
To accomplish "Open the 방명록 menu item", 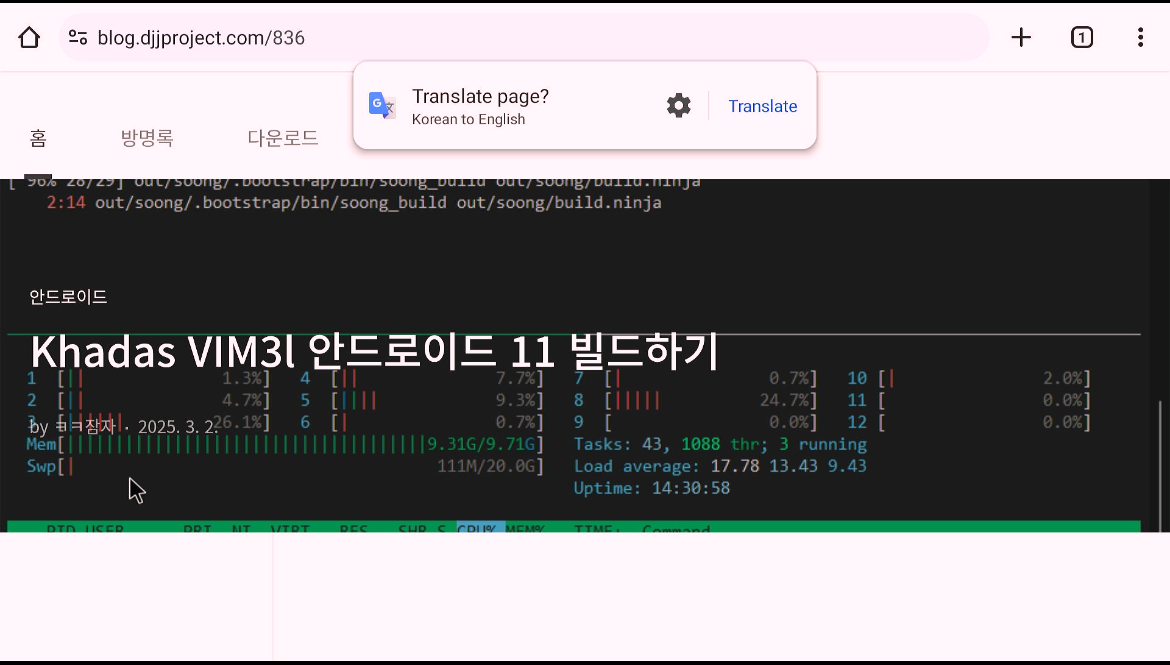I will coord(147,138).
